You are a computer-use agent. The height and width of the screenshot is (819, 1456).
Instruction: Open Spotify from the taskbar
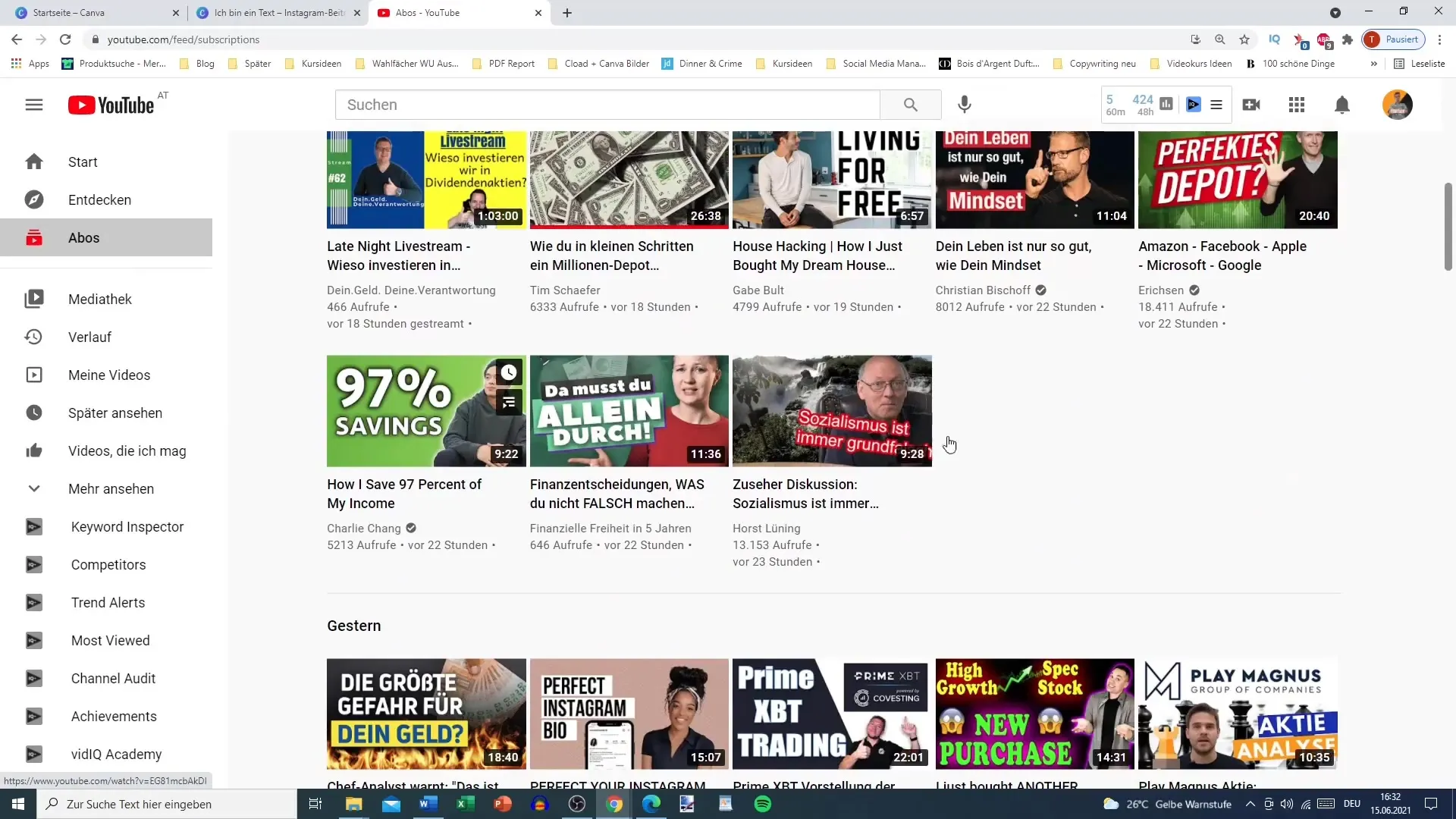point(763,804)
